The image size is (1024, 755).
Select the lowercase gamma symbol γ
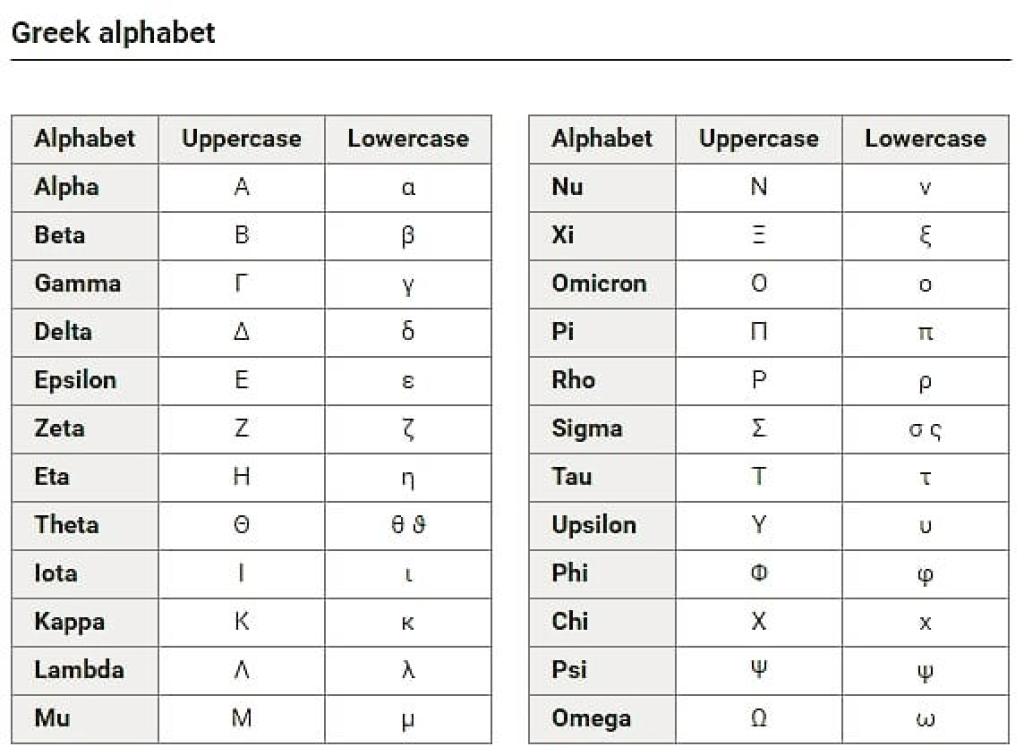pyautogui.click(x=408, y=286)
